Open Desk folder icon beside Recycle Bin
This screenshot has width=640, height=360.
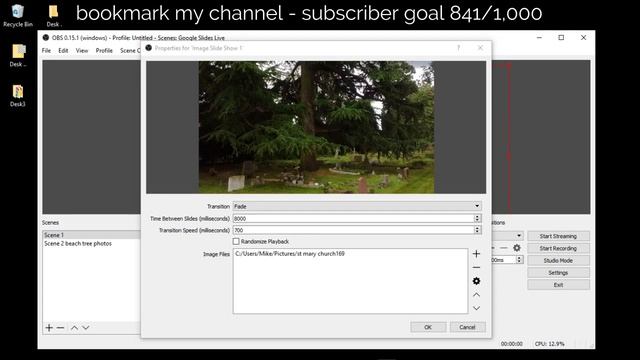tap(53, 15)
